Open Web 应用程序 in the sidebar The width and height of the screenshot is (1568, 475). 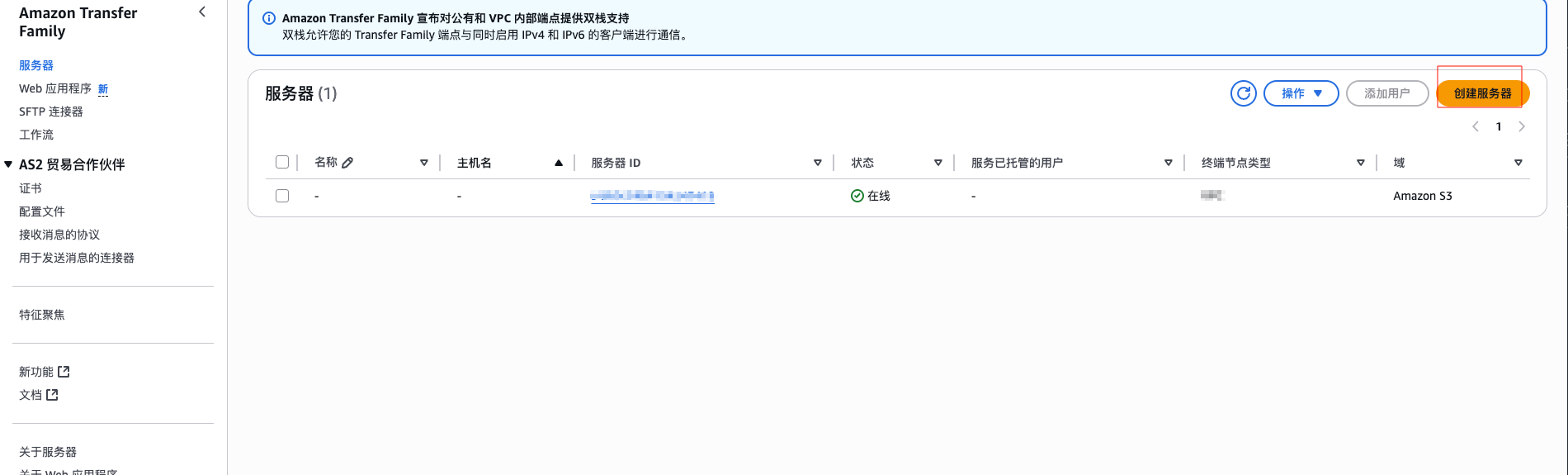(55, 88)
